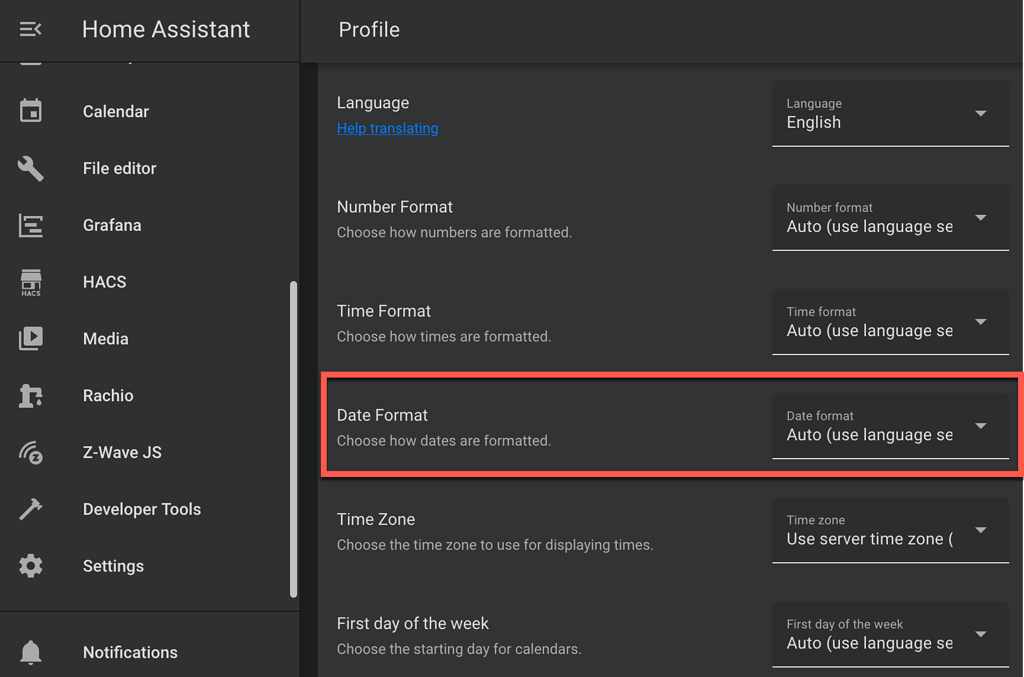The height and width of the screenshot is (677, 1024).
Task: Open the Language dropdown
Action: pos(890,113)
